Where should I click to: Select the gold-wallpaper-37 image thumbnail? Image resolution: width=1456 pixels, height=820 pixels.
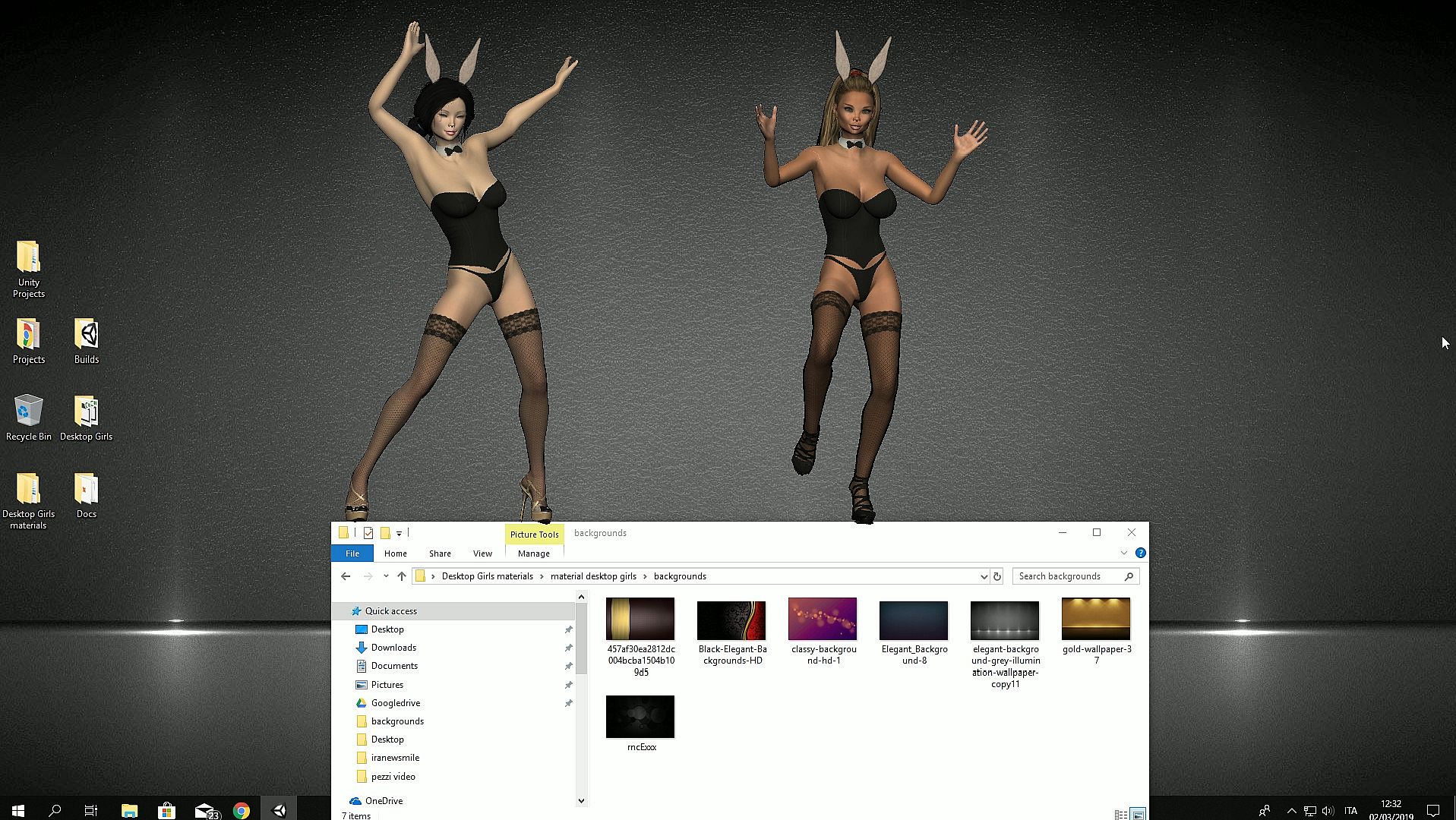[1095, 619]
